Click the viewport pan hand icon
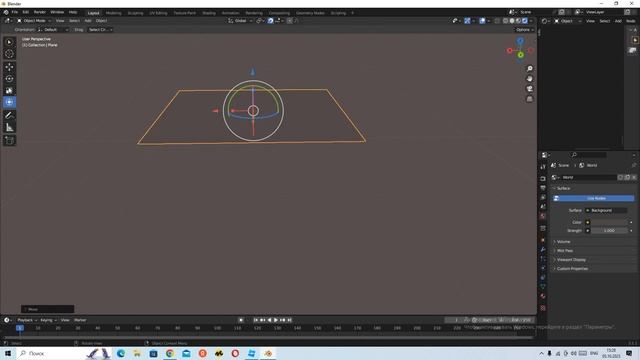This screenshot has height=360, width=640. tap(529, 79)
